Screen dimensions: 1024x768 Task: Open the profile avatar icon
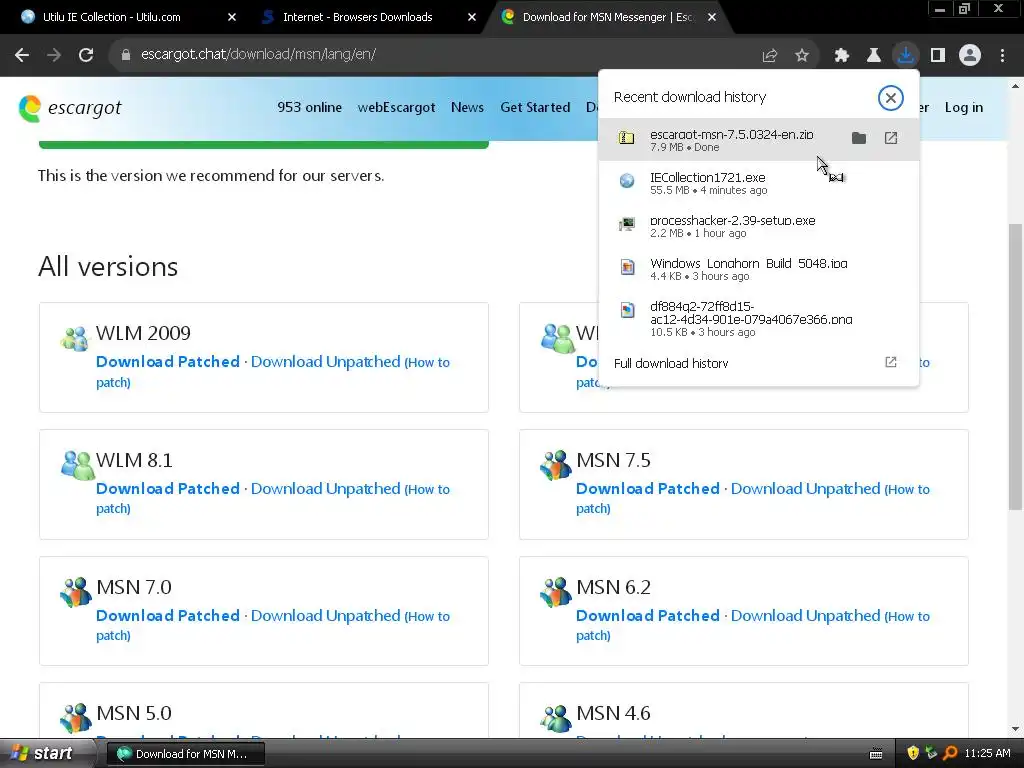point(970,56)
